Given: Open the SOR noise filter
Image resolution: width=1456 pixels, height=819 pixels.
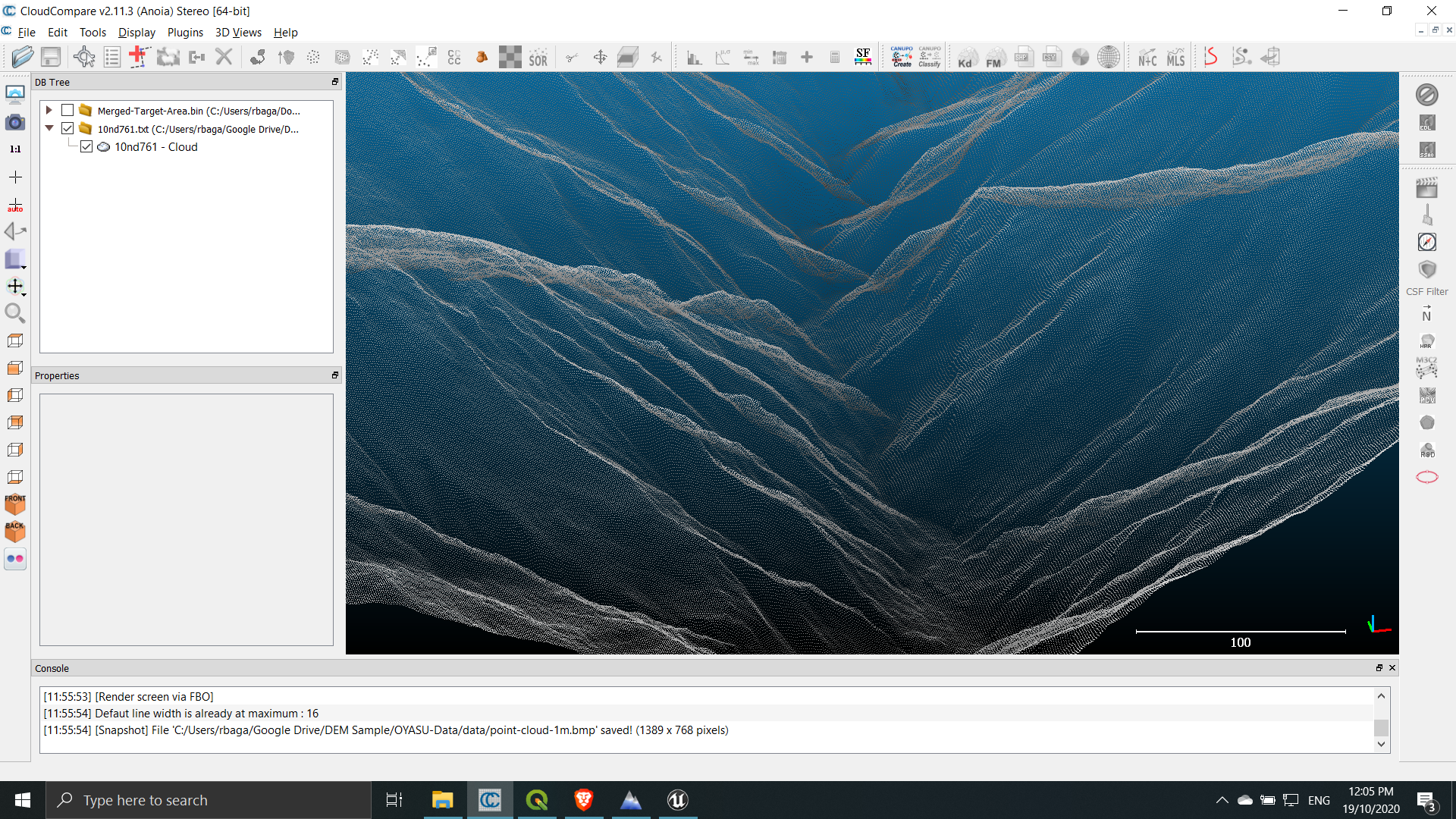Looking at the screenshot, I should 538,56.
